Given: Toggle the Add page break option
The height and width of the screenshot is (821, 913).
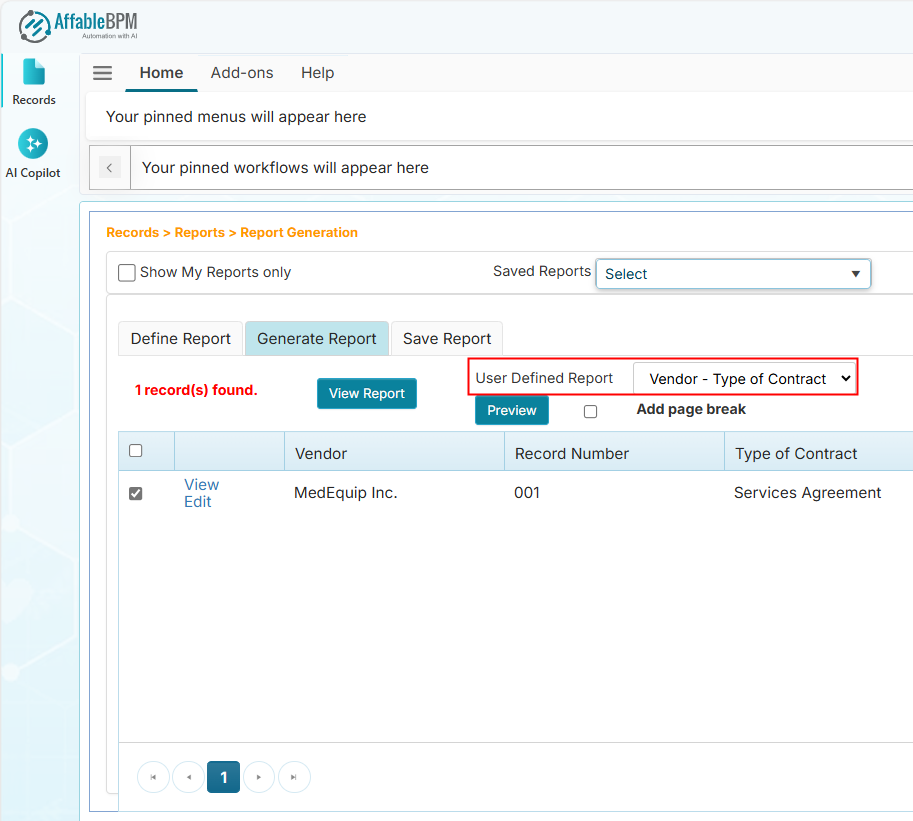Looking at the screenshot, I should point(590,411).
